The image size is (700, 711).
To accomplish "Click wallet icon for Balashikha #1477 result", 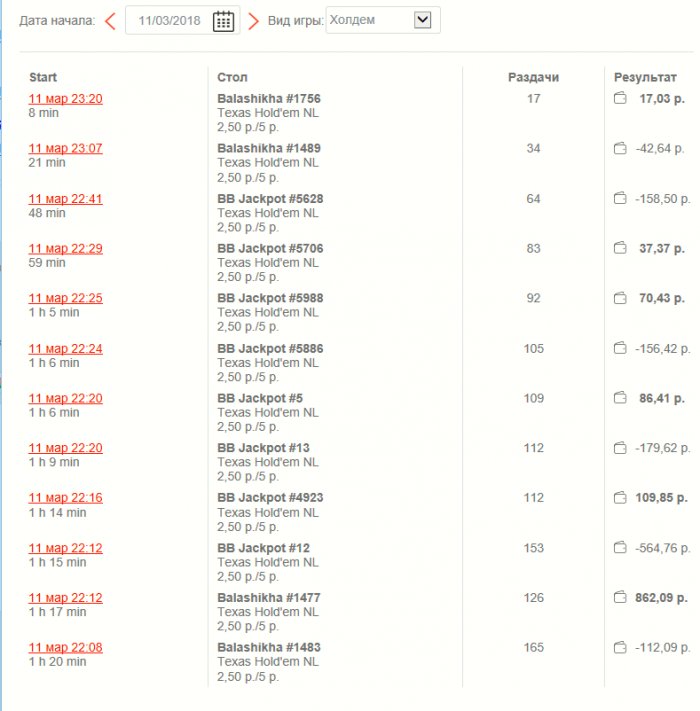I will coord(620,598).
